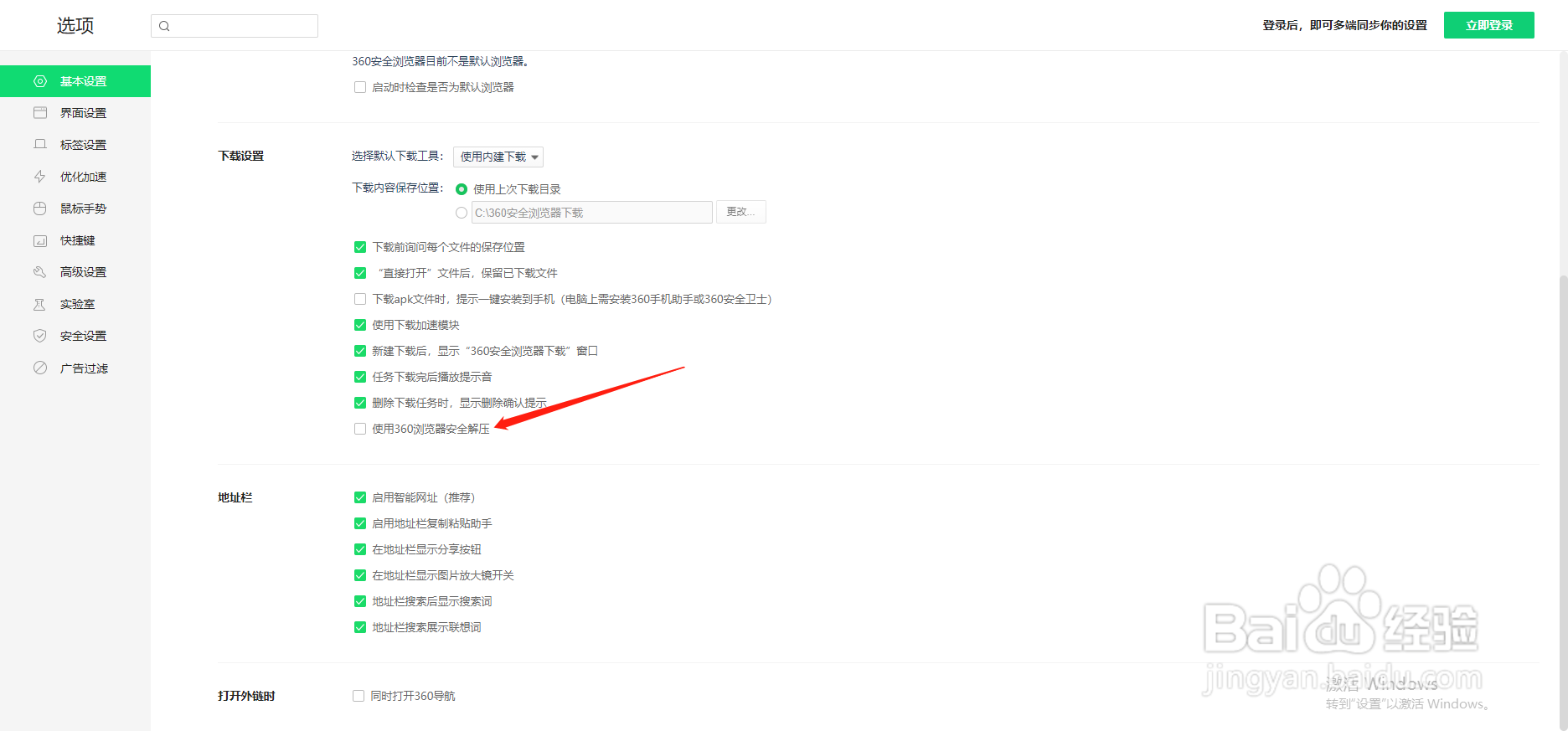Viewport: 1568px width, 731px height.
Task: Click the 鼠标手势 mouse icon in the sidebar
Action: tap(39, 208)
